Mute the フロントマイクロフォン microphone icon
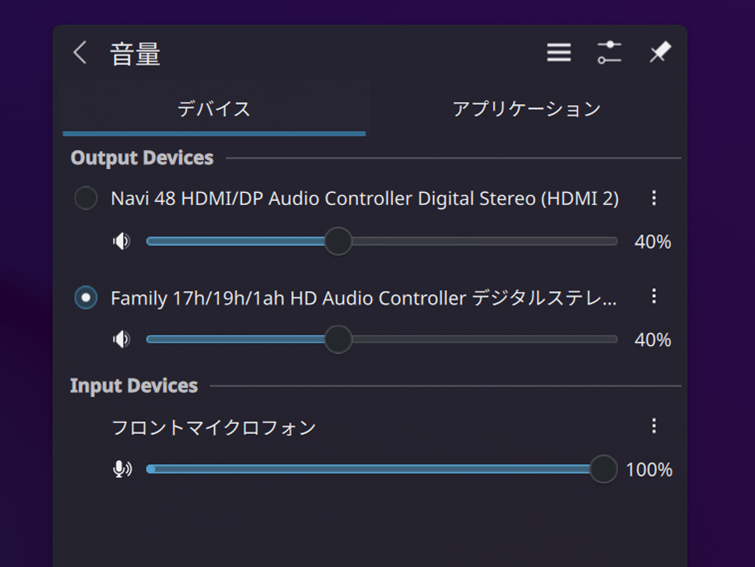Viewport: 755px width, 567px height. pyautogui.click(x=122, y=469)
